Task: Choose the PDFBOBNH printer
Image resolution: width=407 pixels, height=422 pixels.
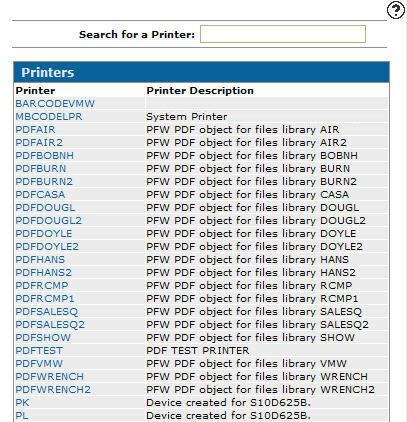Action: click(x=45, y=156)
